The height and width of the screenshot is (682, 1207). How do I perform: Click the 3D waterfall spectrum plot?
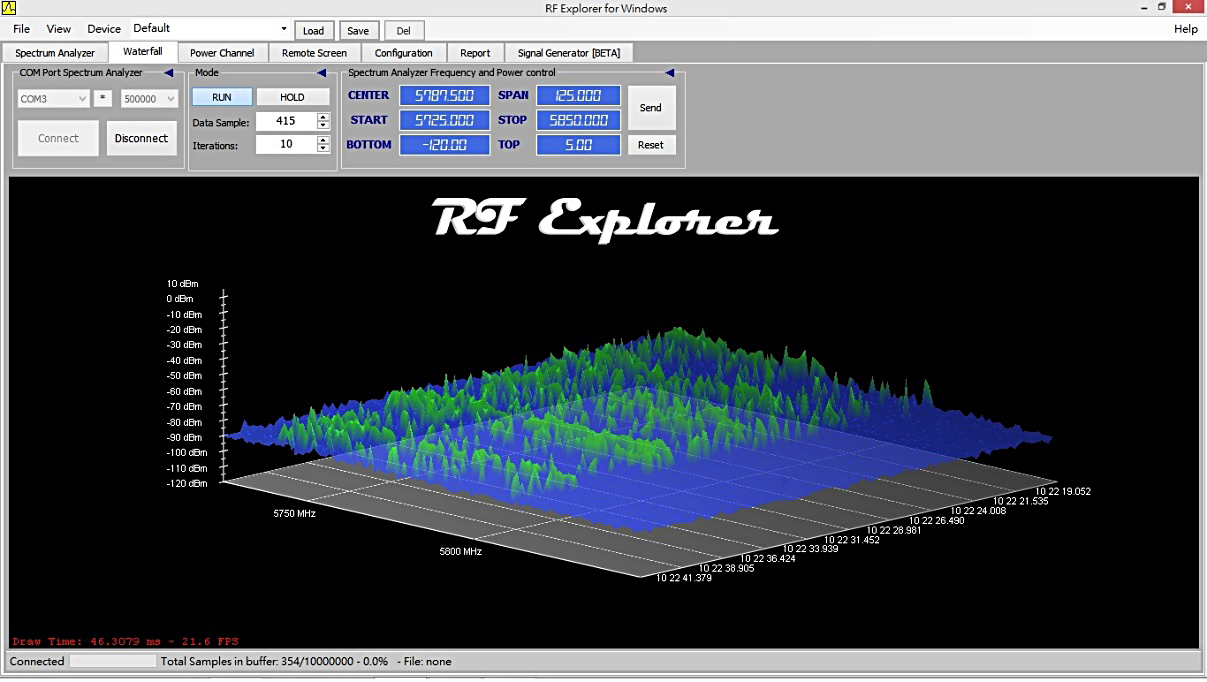[603, 412]
